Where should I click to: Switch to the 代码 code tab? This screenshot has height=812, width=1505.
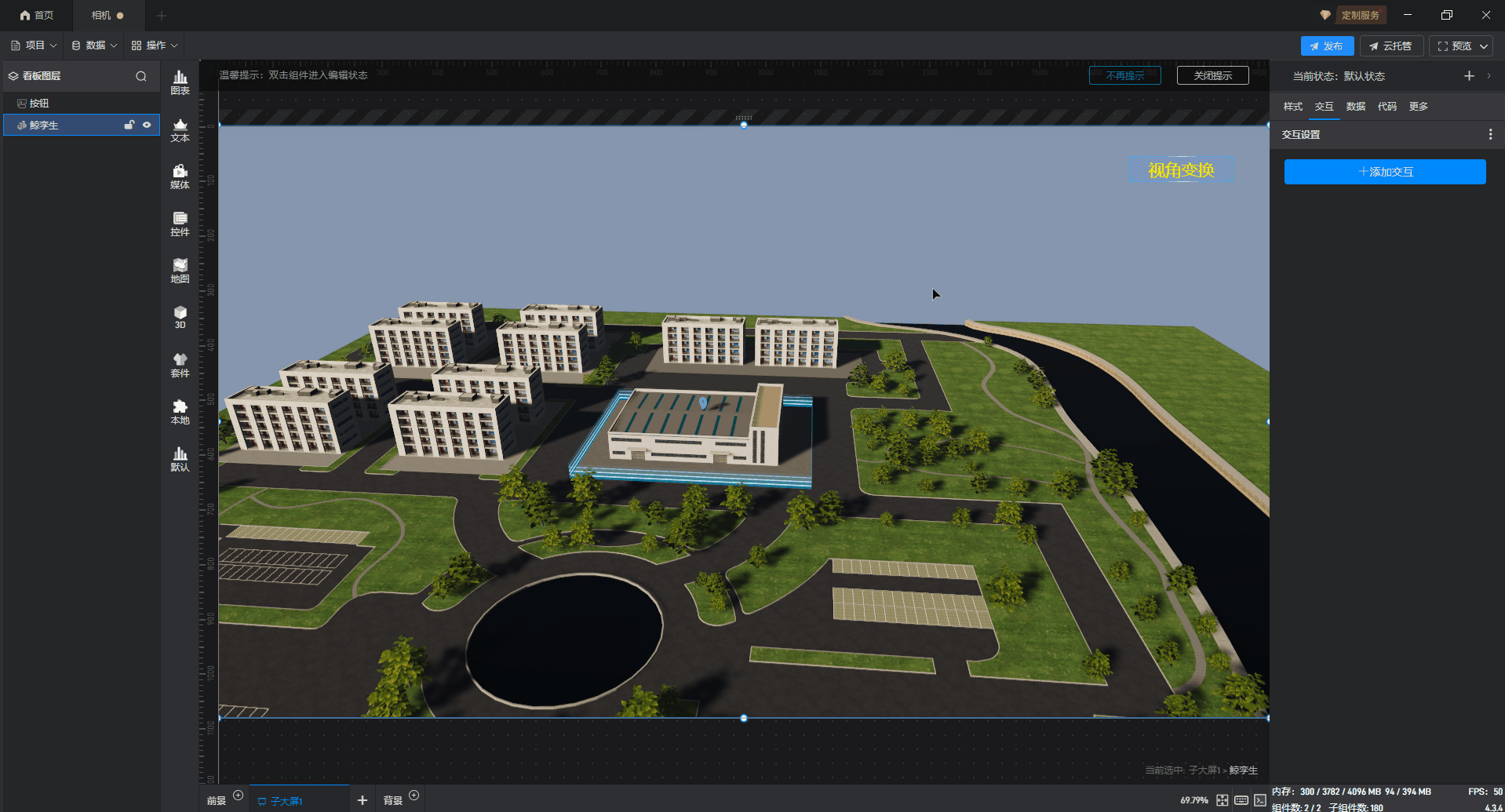1387,107
